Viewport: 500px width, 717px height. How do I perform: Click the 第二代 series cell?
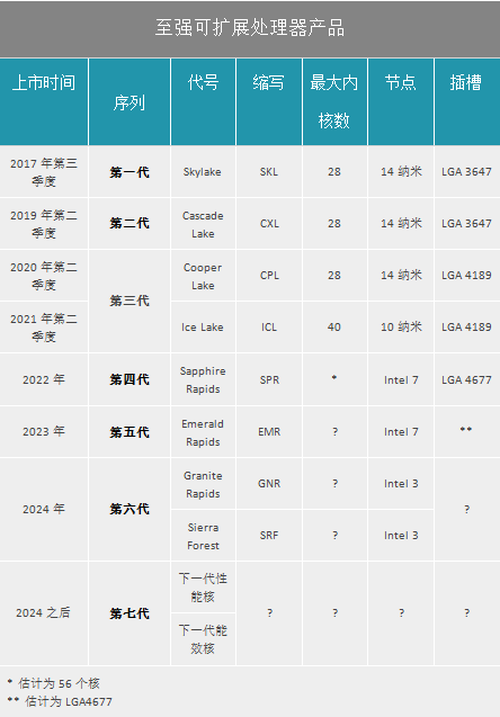pos(129,223)
